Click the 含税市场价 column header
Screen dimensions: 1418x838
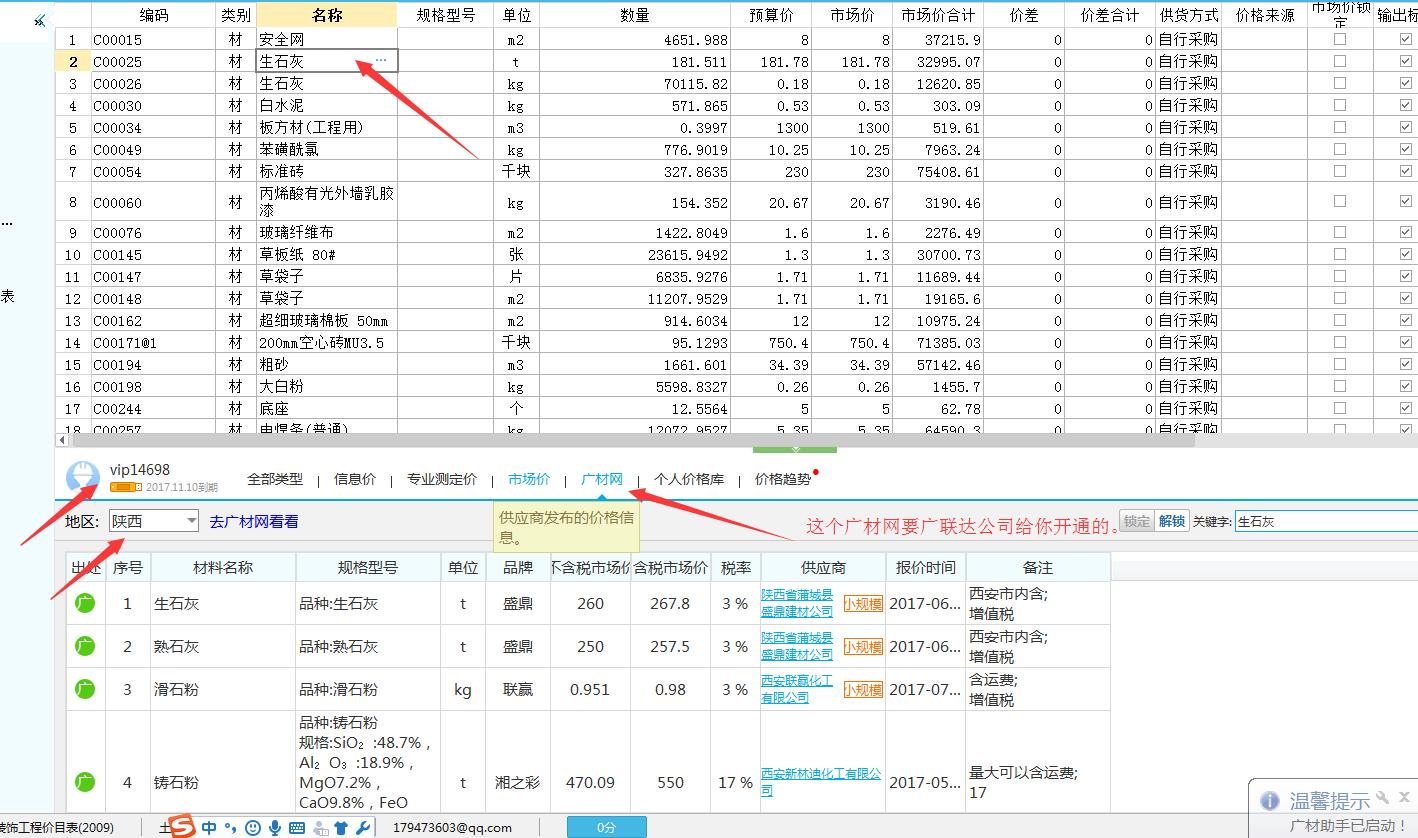670,567
